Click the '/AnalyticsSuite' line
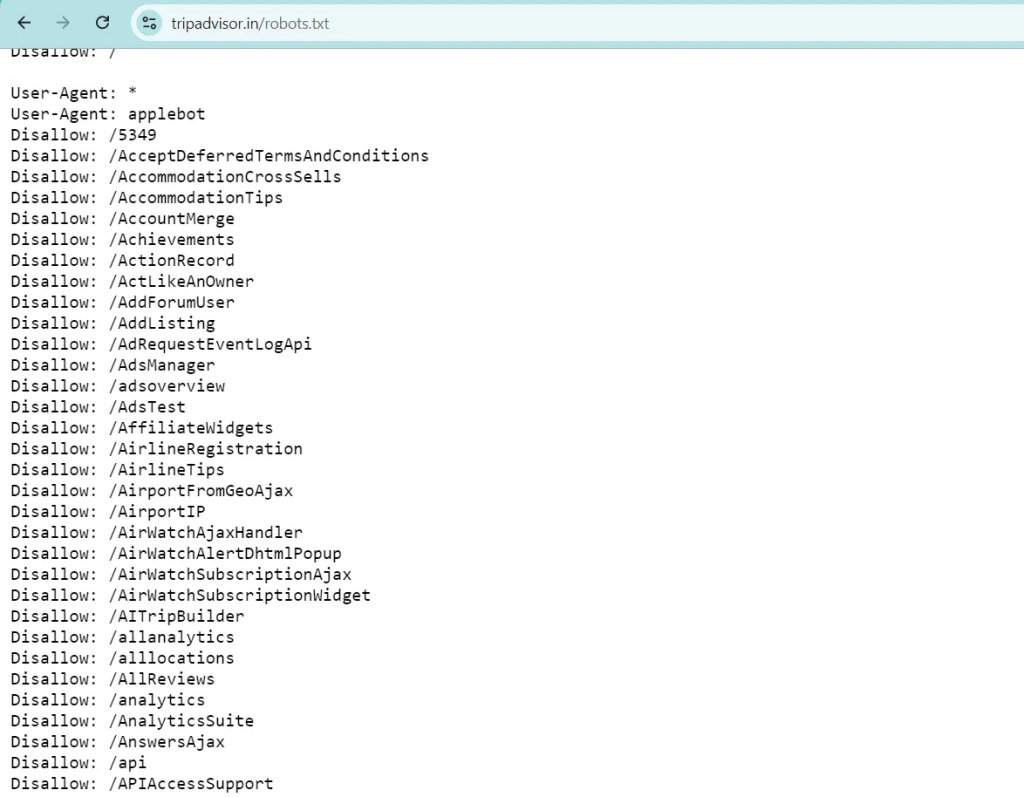The height and width of the screenshot is (797, 1024). 132,720
